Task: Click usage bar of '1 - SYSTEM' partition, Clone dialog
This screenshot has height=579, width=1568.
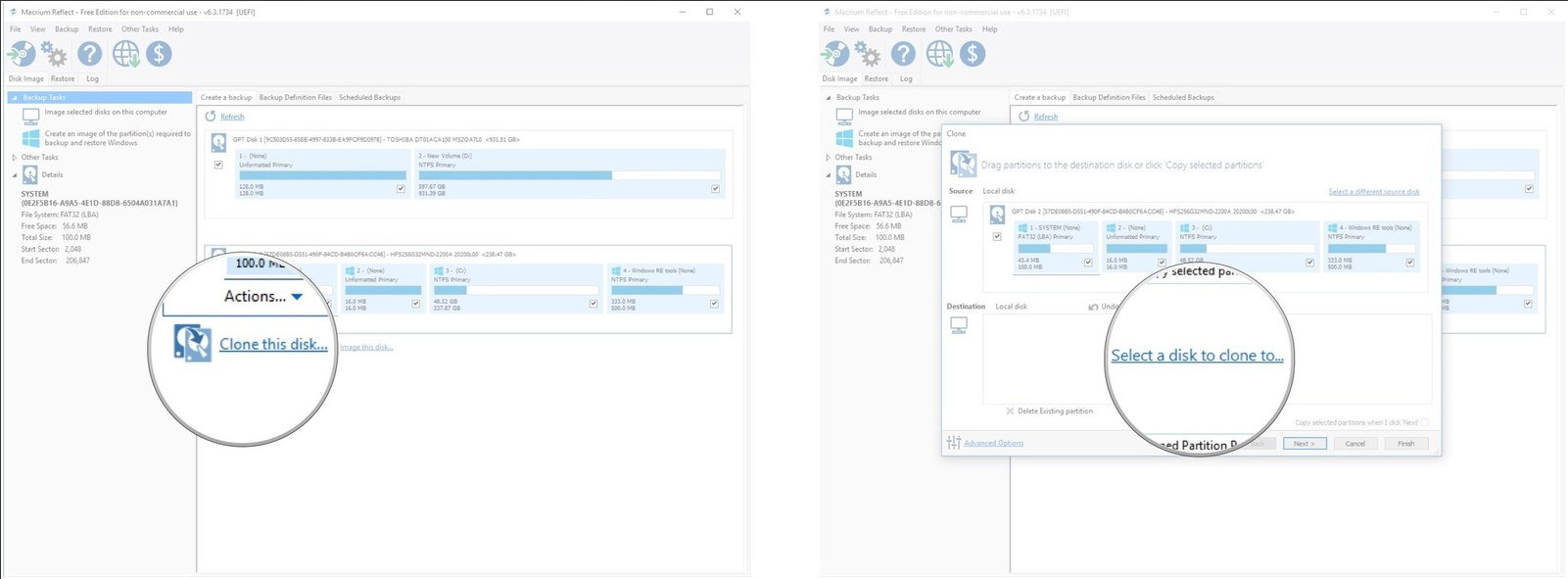Action: 1055,249
